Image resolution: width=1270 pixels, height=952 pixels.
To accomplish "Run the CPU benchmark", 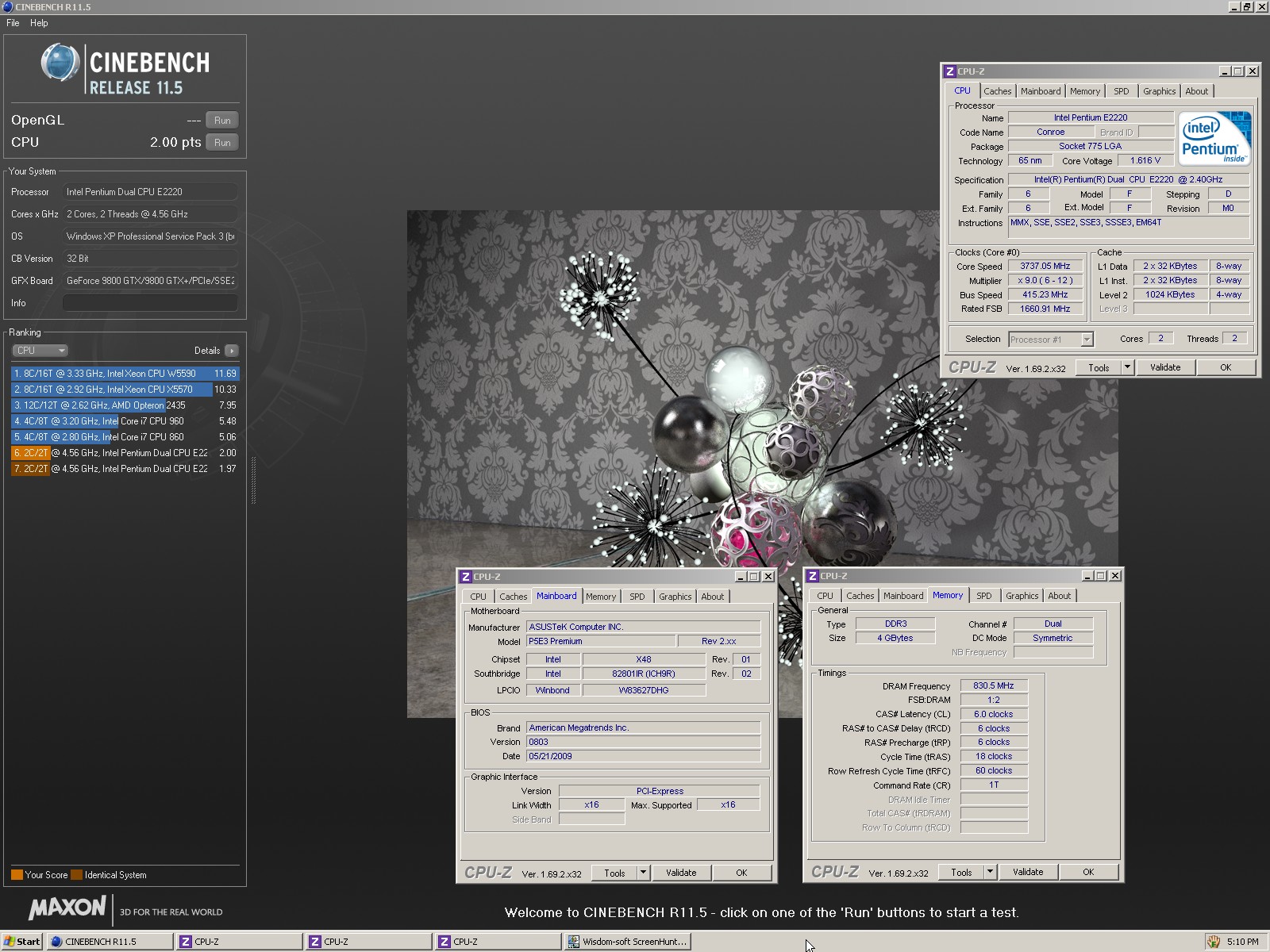I will click(222, 143).
